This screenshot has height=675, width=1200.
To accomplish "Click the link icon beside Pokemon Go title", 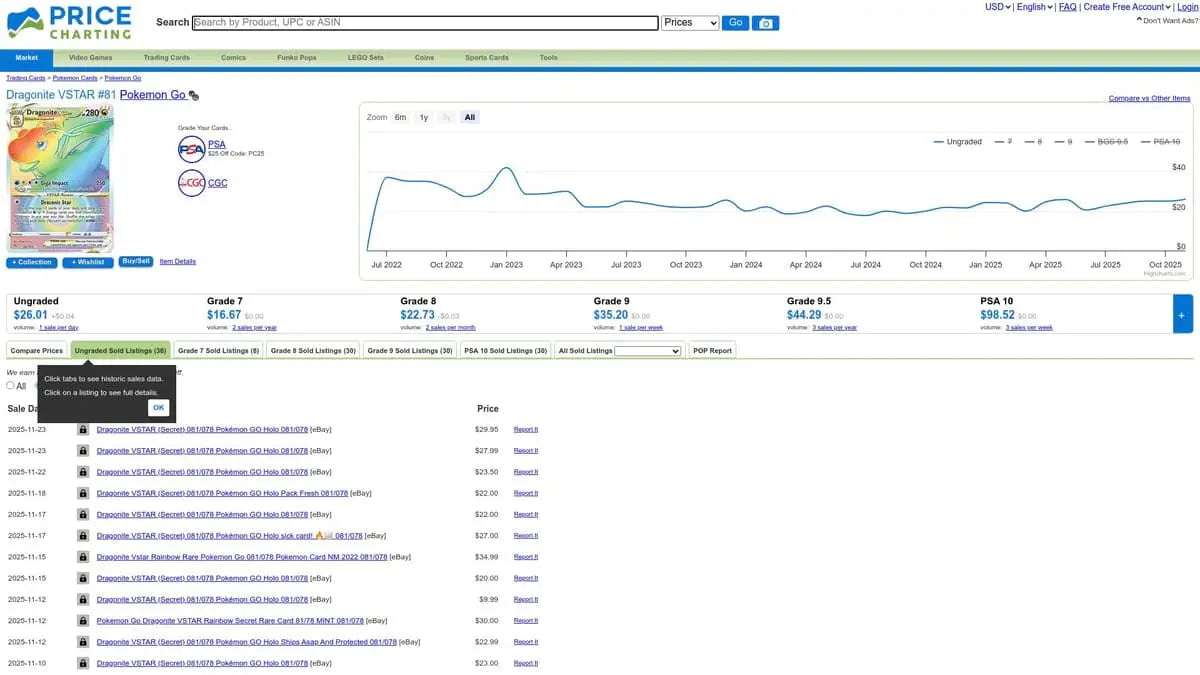I will (x=194, y=96).
